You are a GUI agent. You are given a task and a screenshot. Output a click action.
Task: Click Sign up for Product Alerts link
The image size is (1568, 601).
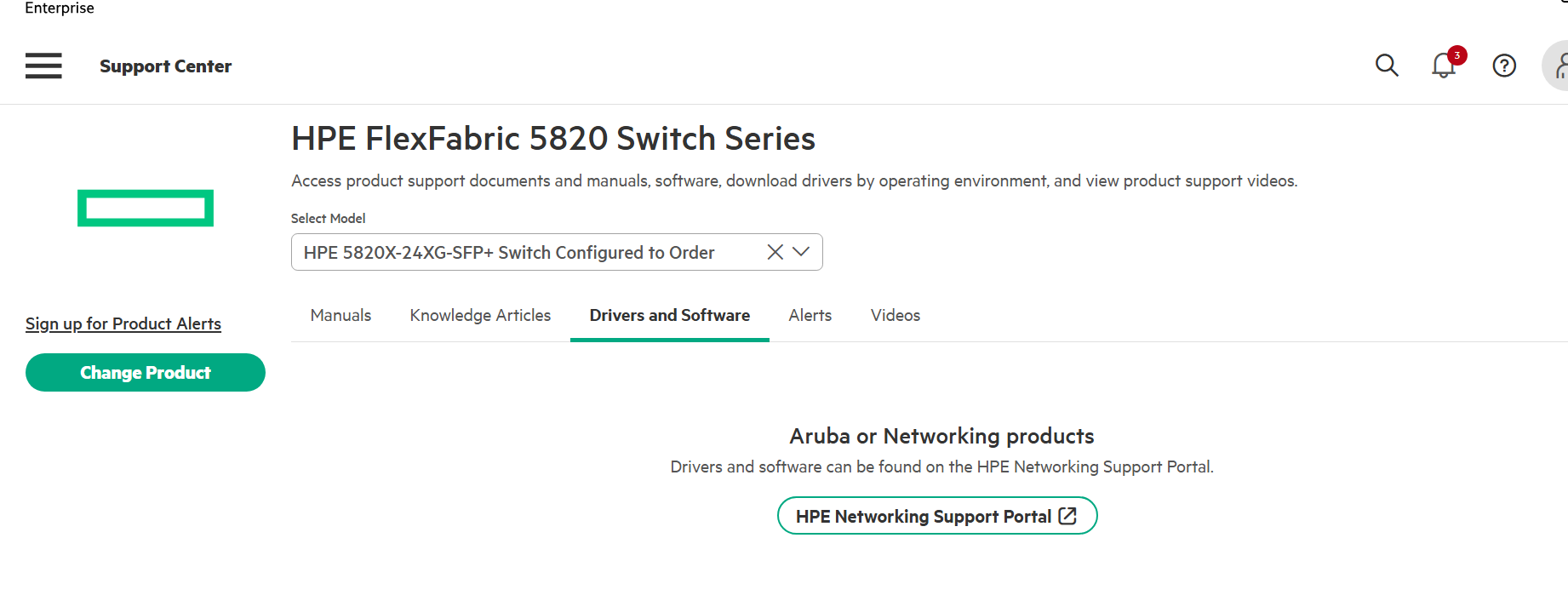[123, 324]
